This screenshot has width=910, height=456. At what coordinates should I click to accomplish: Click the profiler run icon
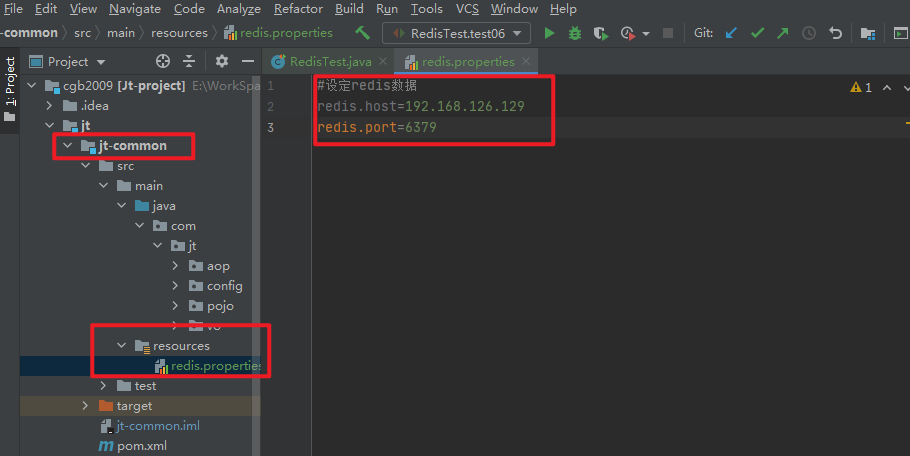(x=627, y=33)
